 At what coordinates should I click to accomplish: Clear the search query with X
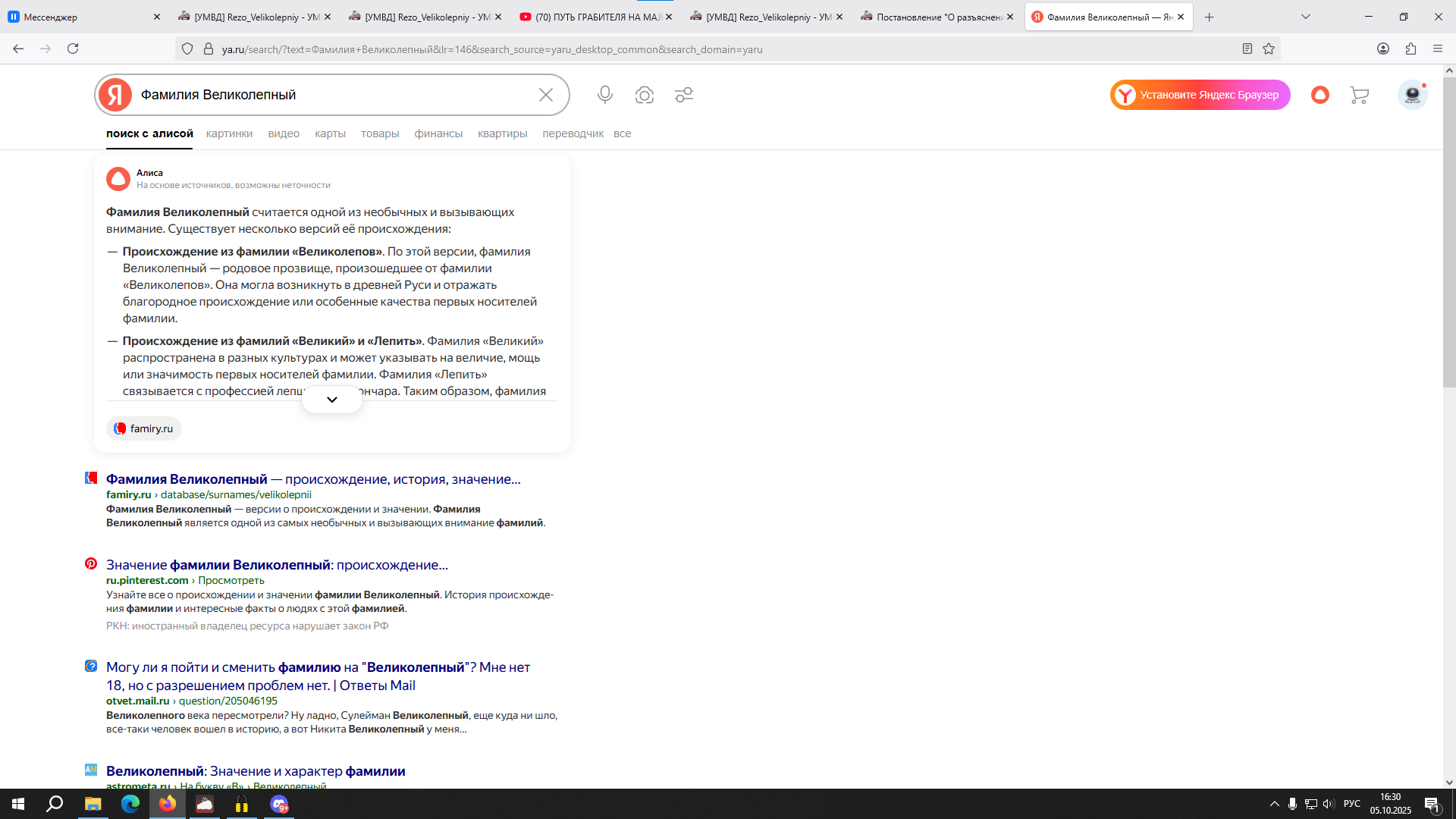(x=545, y=95)
